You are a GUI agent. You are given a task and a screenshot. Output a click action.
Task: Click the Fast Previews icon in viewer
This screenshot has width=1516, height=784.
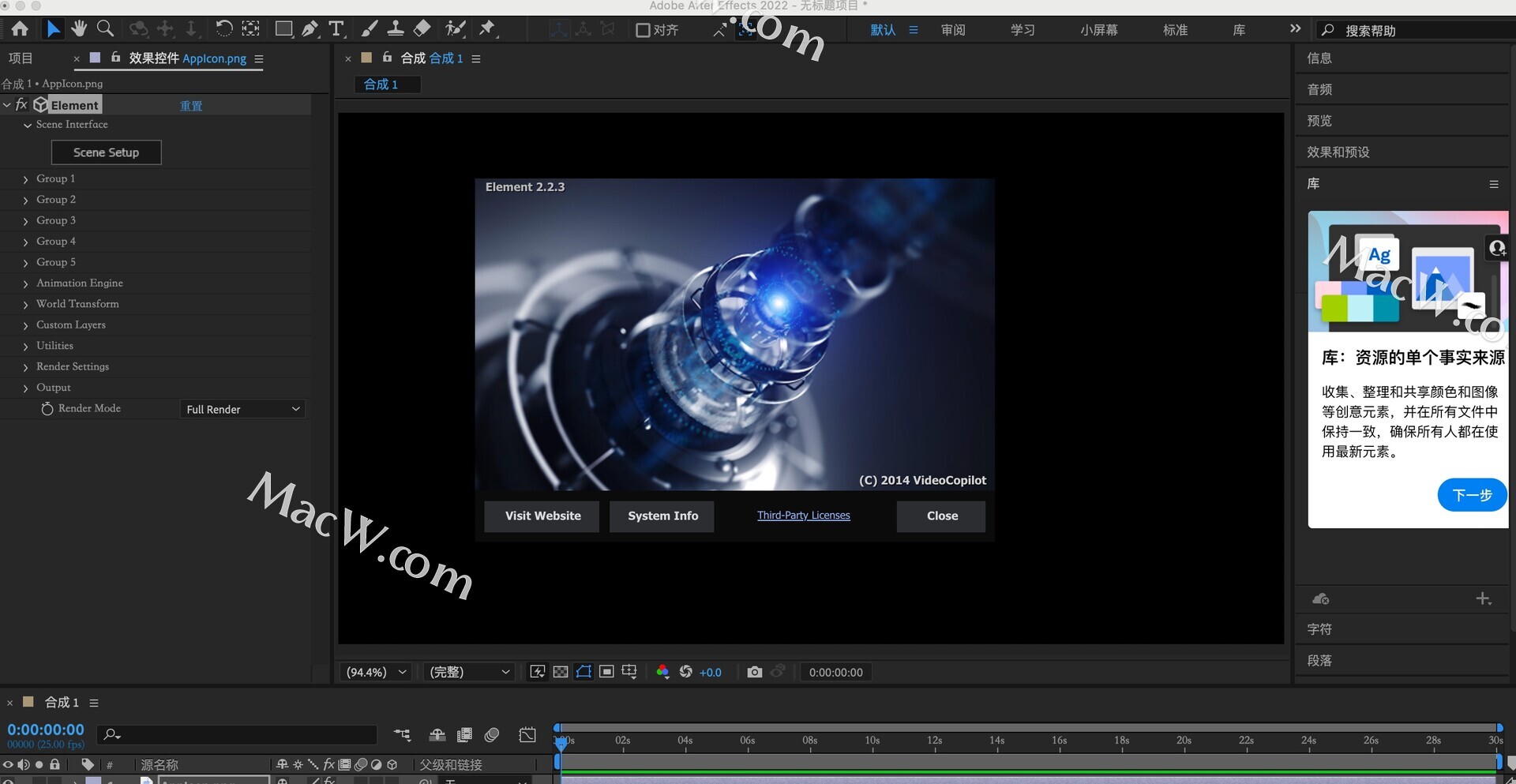(538, 672)
